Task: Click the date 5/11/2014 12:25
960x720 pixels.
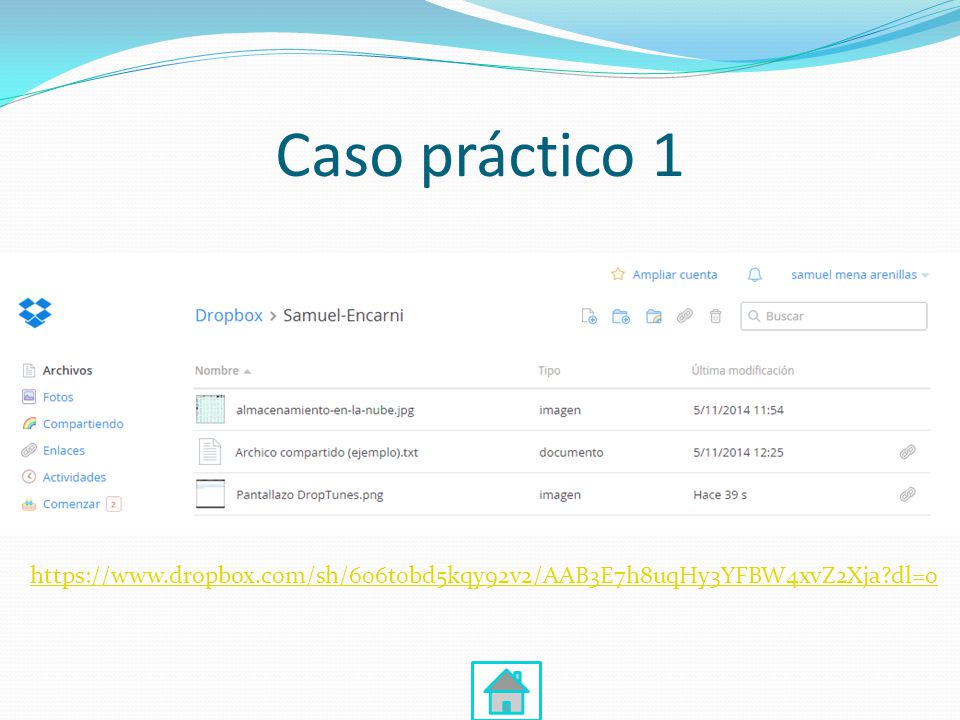Action: click(738, 452)
